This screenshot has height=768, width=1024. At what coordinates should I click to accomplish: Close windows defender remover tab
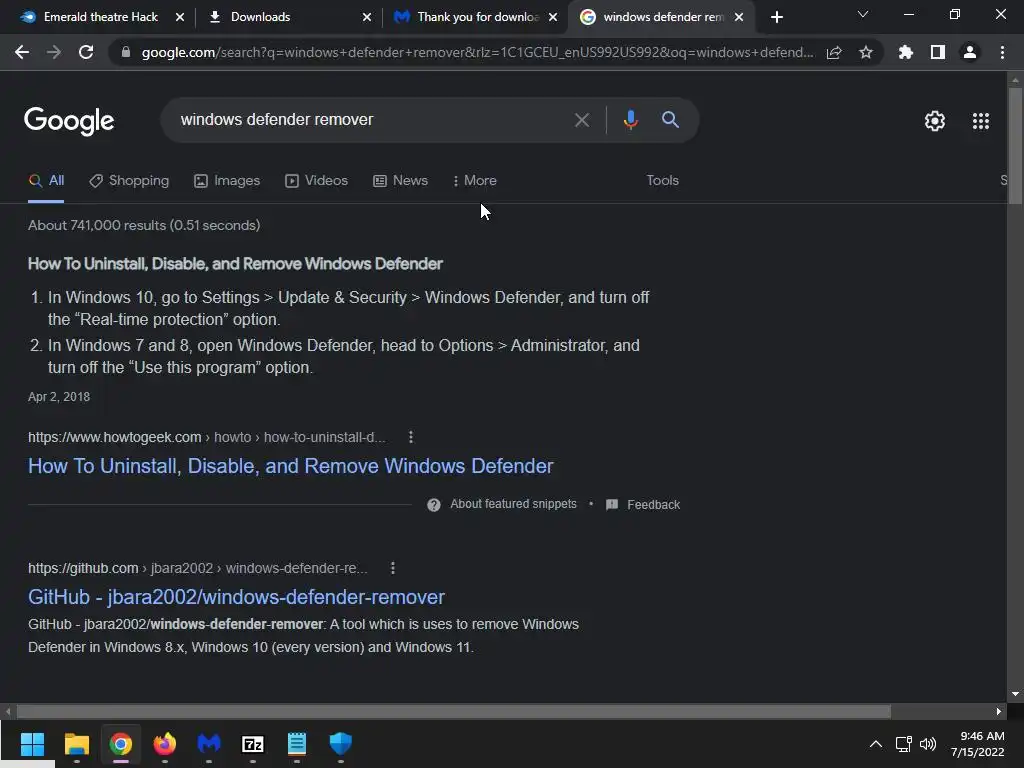tap(739, 17)
